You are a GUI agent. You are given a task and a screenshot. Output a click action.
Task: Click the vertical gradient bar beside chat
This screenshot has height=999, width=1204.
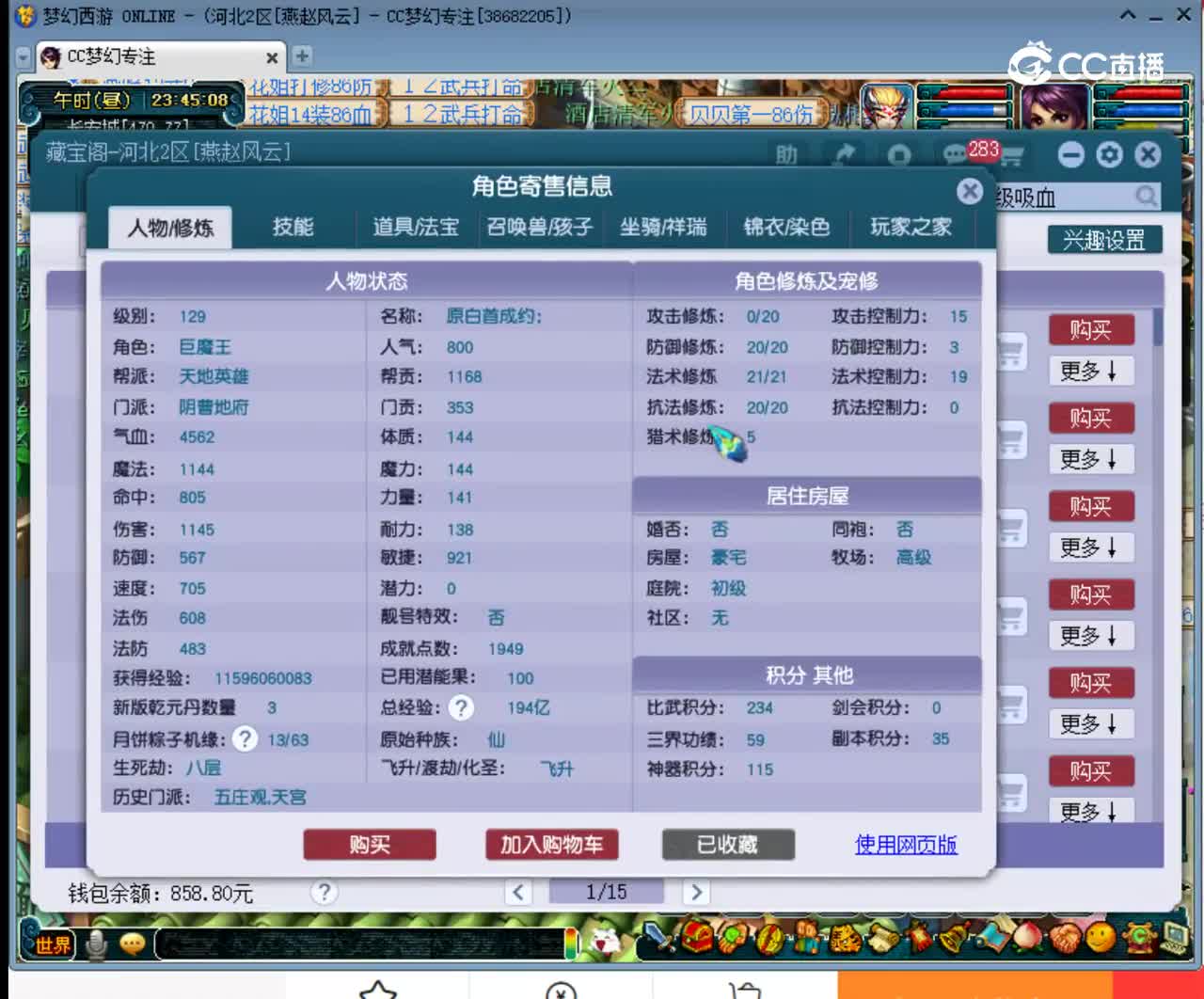click(x=570, y=943)
